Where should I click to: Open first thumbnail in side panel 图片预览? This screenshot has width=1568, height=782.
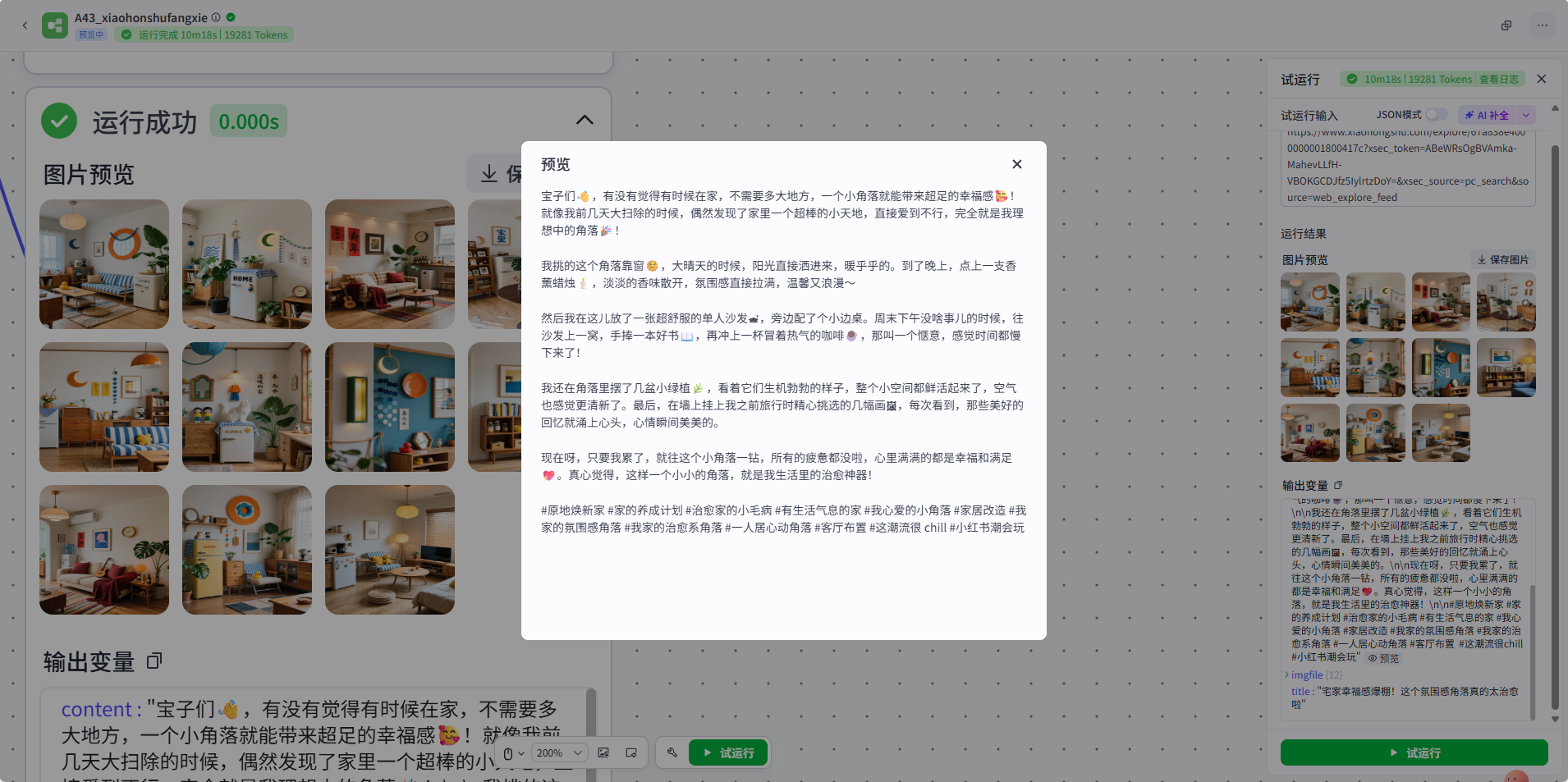(1310, 302)
